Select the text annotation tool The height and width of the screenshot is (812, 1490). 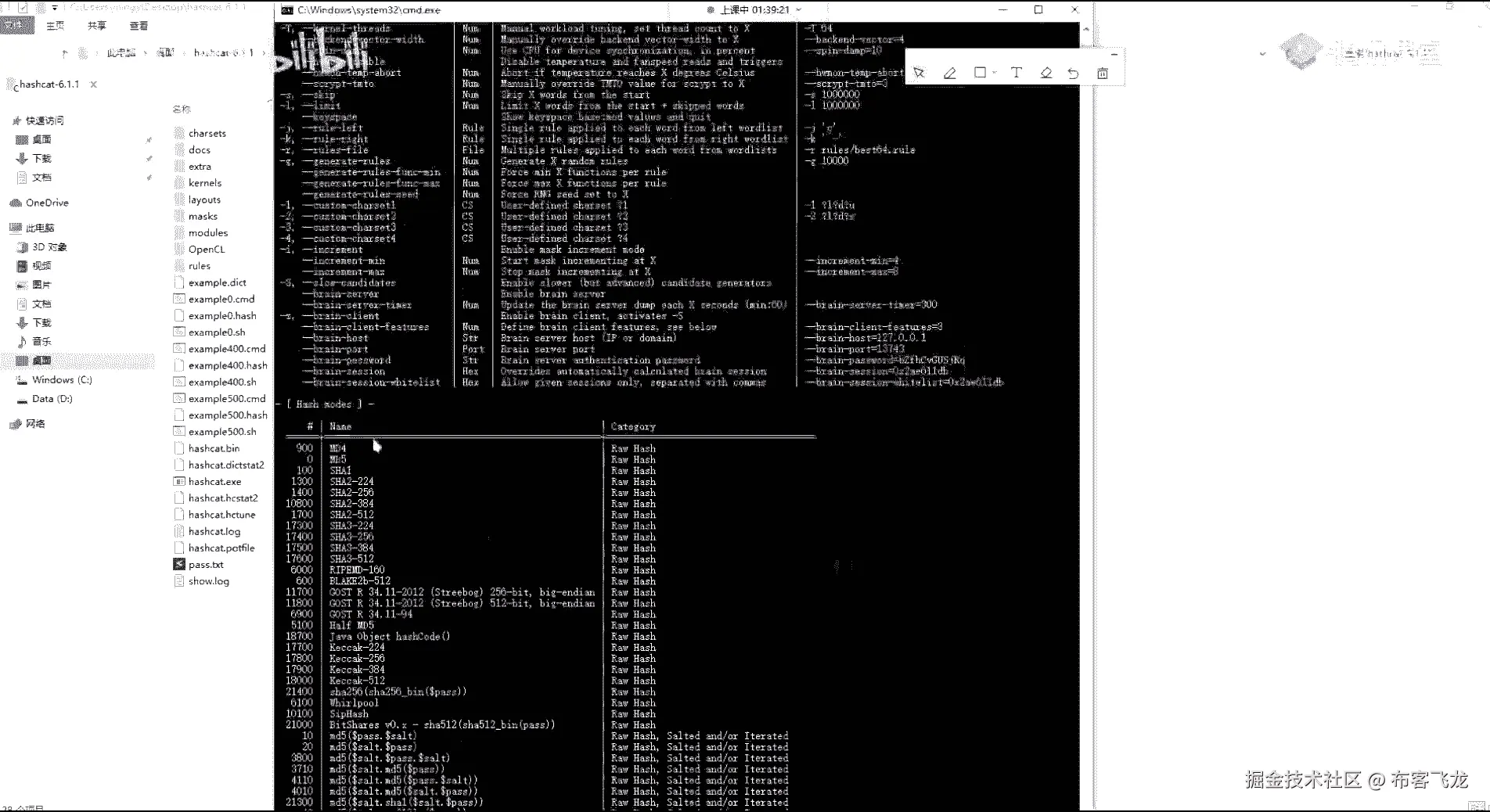pos(1016,72)
